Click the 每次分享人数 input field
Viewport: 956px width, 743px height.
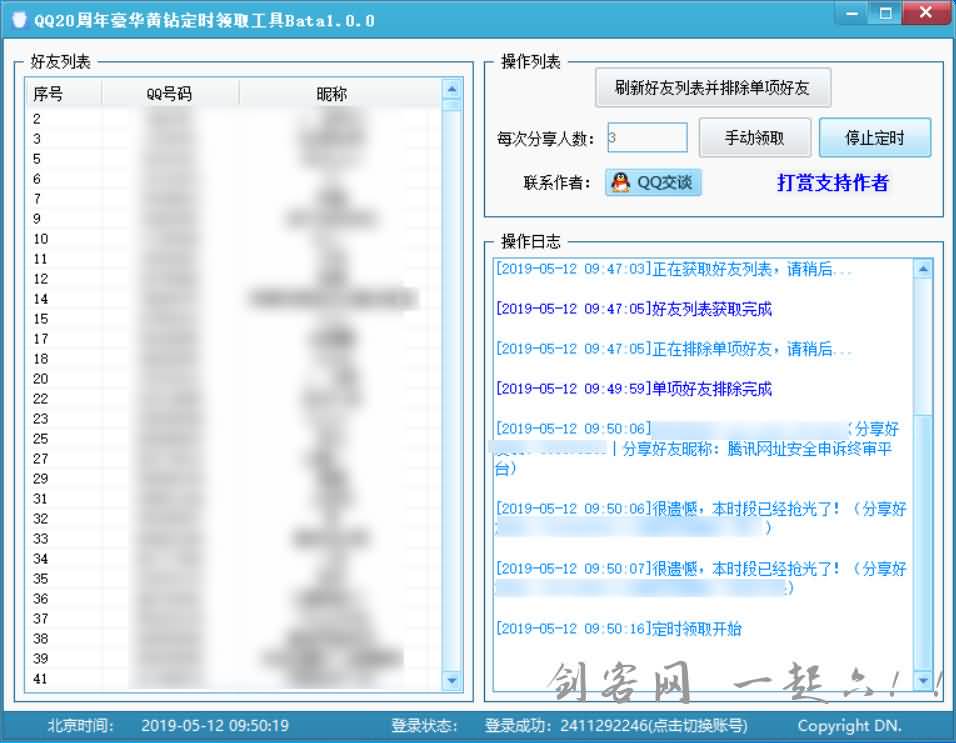click(x=647, y=138)
